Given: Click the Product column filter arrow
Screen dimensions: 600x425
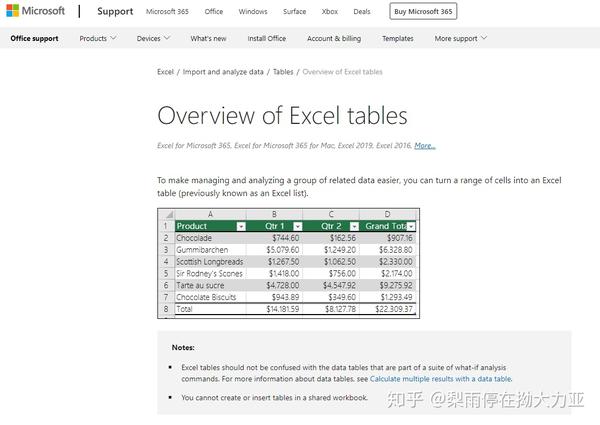Looking at the screenshot, I should coord(241,226).
